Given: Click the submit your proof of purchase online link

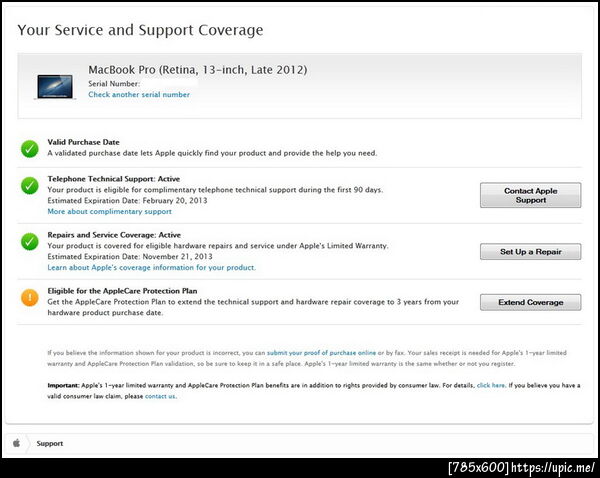Looking at the screenshot, I should point(321,353).
